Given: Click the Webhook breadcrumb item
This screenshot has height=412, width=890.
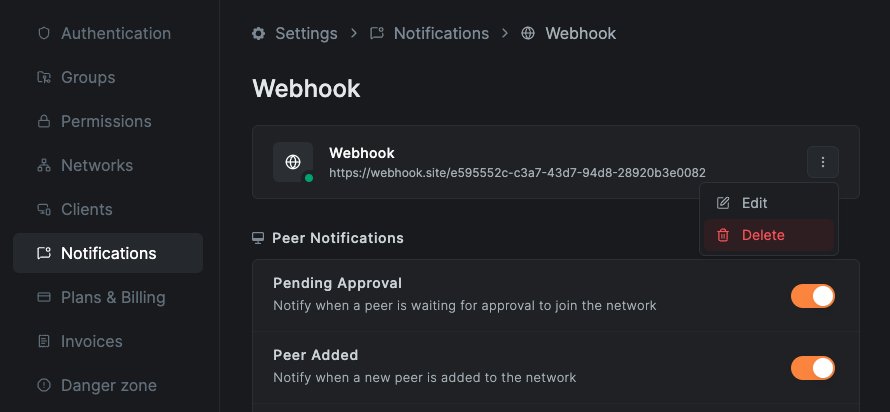Looking at the screenshot, I should [580, 33].
